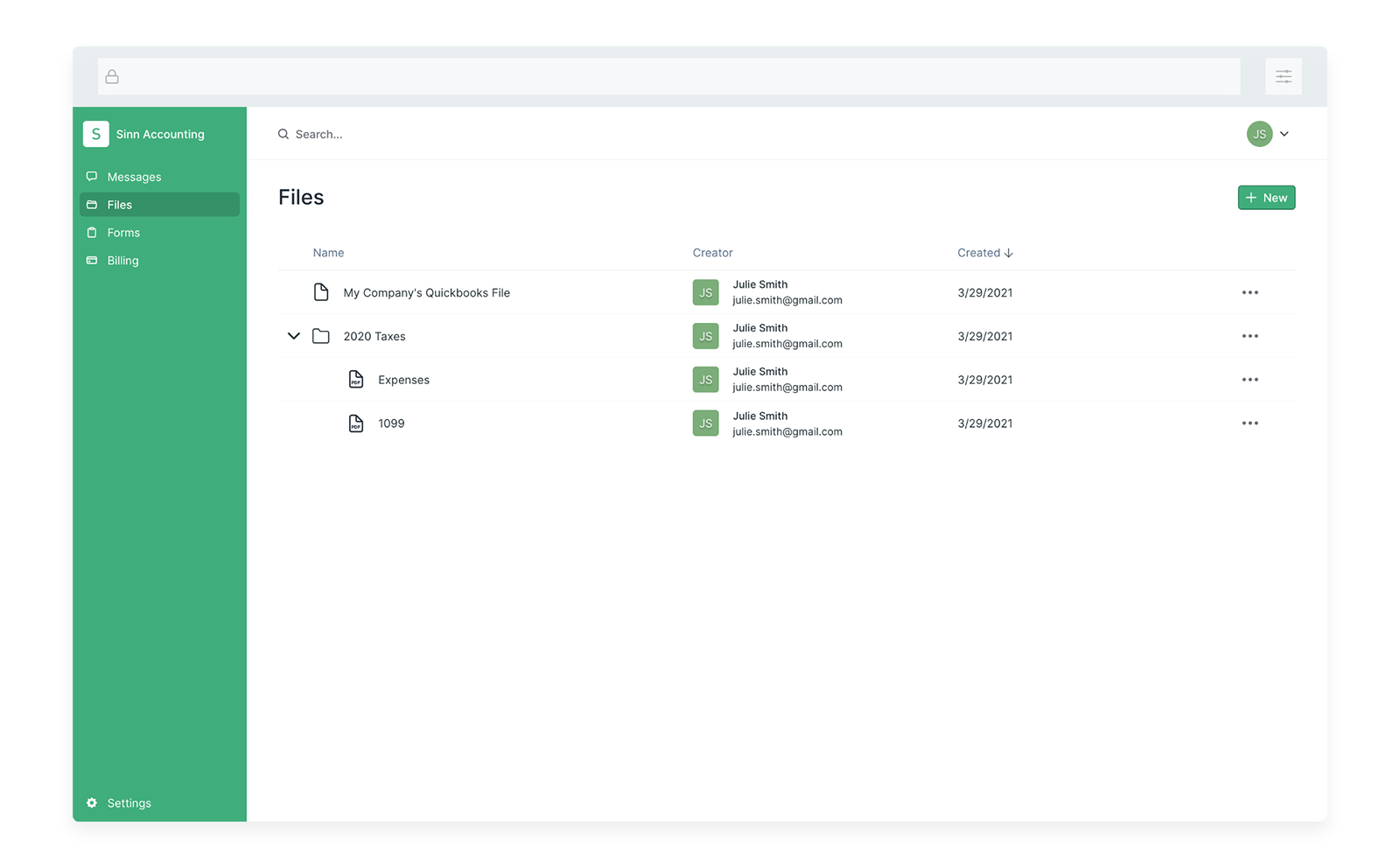Open options menu for 1099 row
The width and height of the screenshot is (1400, 868).
point(1249,423)
